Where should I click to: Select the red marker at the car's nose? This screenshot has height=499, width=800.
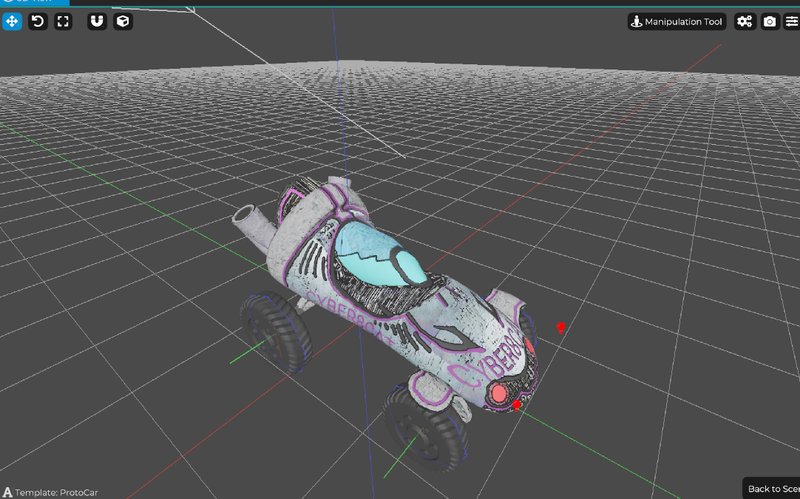click(516, 406)
